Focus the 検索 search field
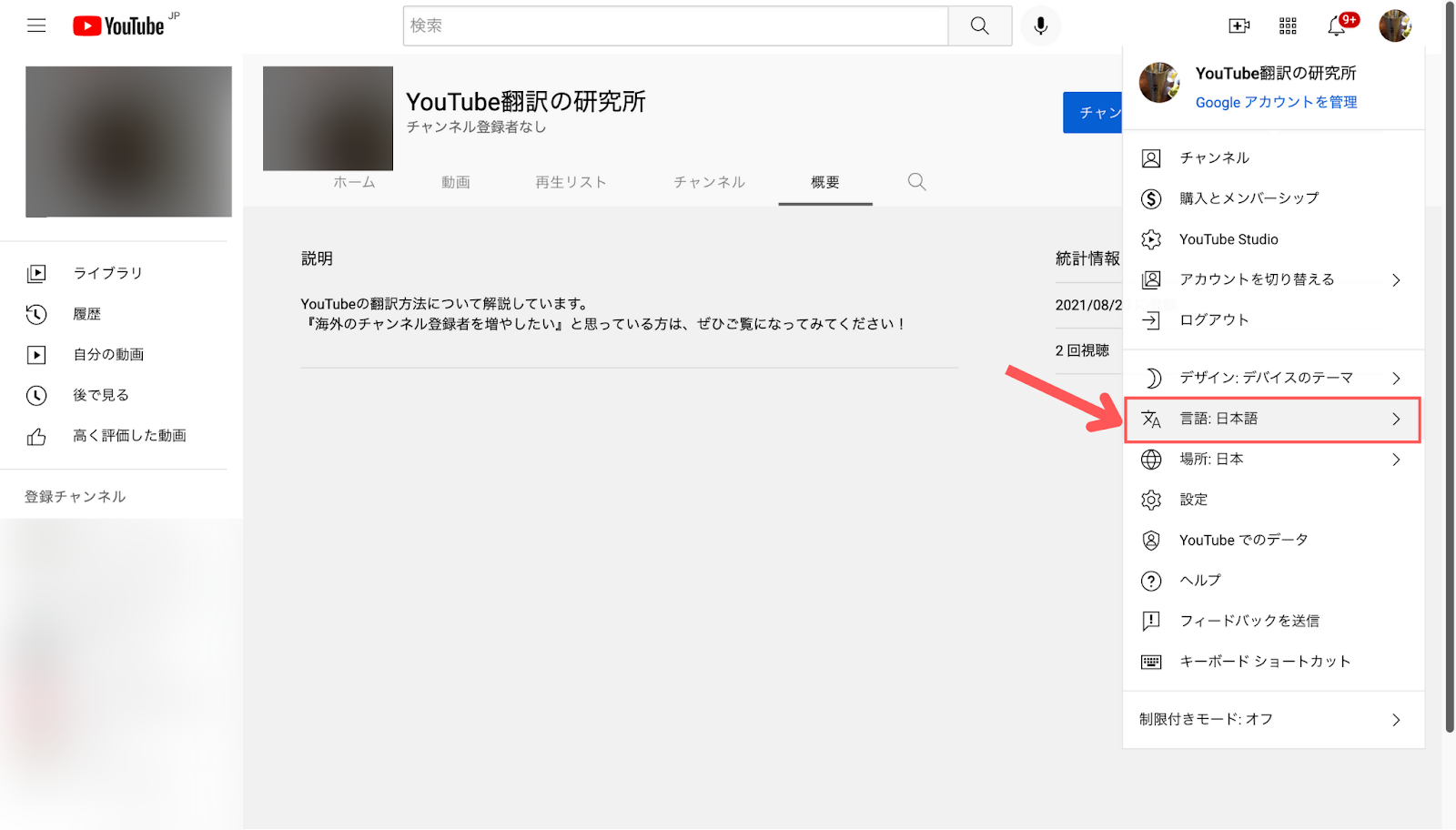The width and height of the screenshot is (1456, 830). [x=675, y=25]
